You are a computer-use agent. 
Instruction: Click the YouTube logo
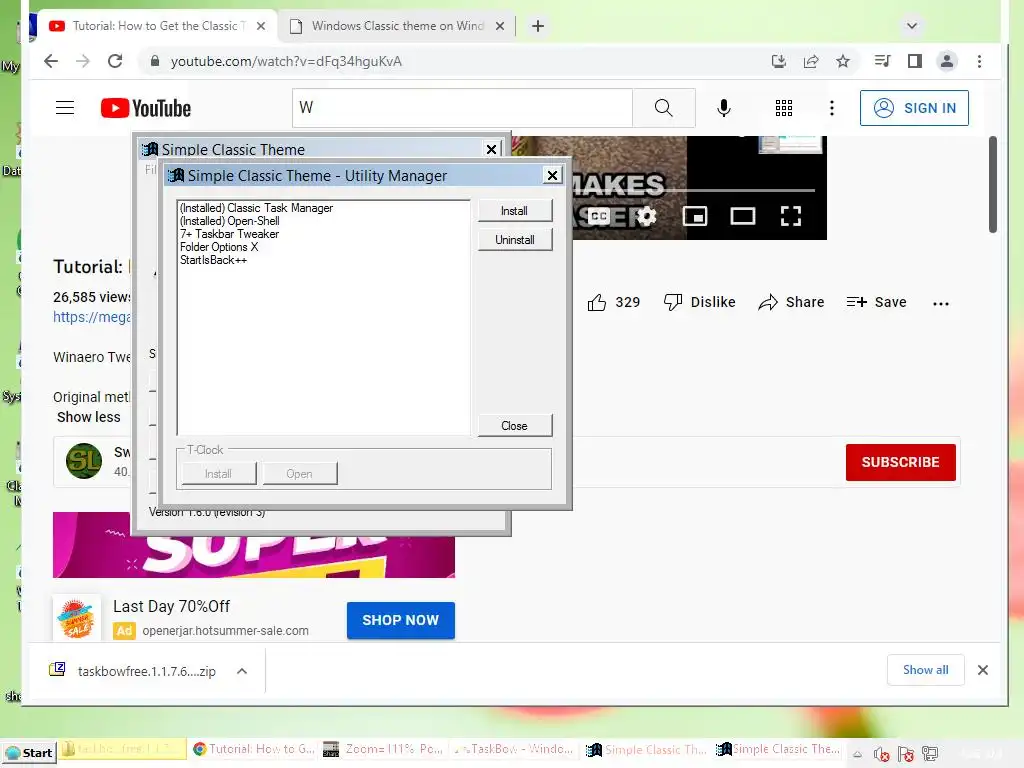[x=146, y=108]
